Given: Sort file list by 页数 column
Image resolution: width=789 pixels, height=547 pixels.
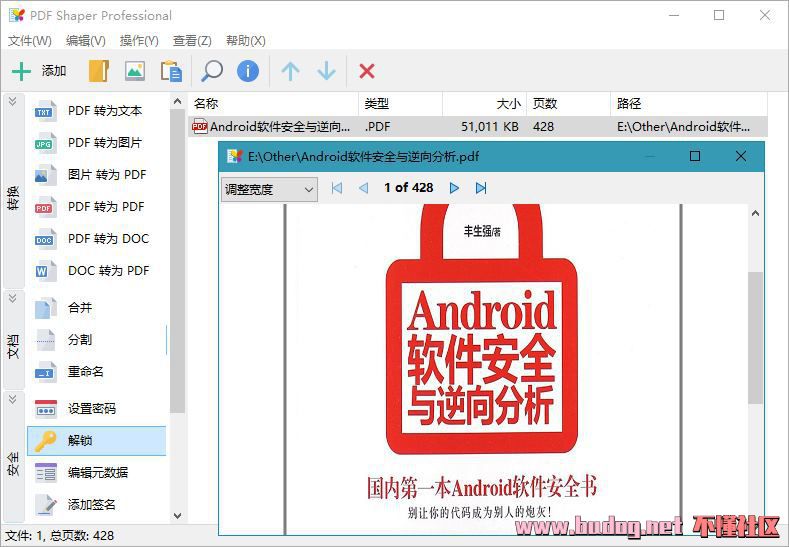Looking at the screenshot, I should pyautogui.click(x=569, y=104).
